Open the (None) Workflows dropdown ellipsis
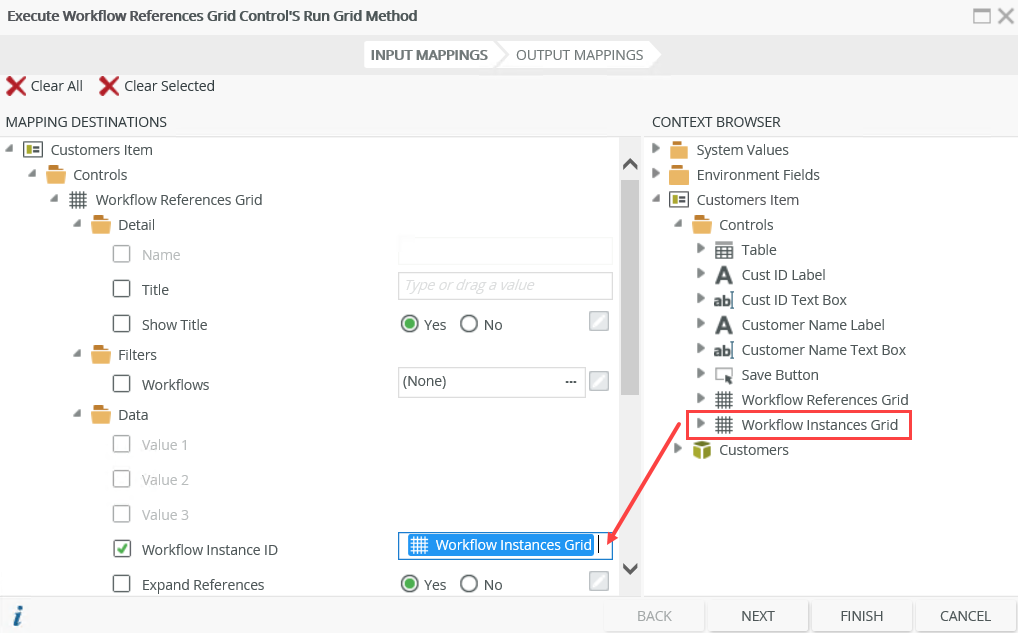The width and height of the screenshot is (1018, 633). click(570, 381)
